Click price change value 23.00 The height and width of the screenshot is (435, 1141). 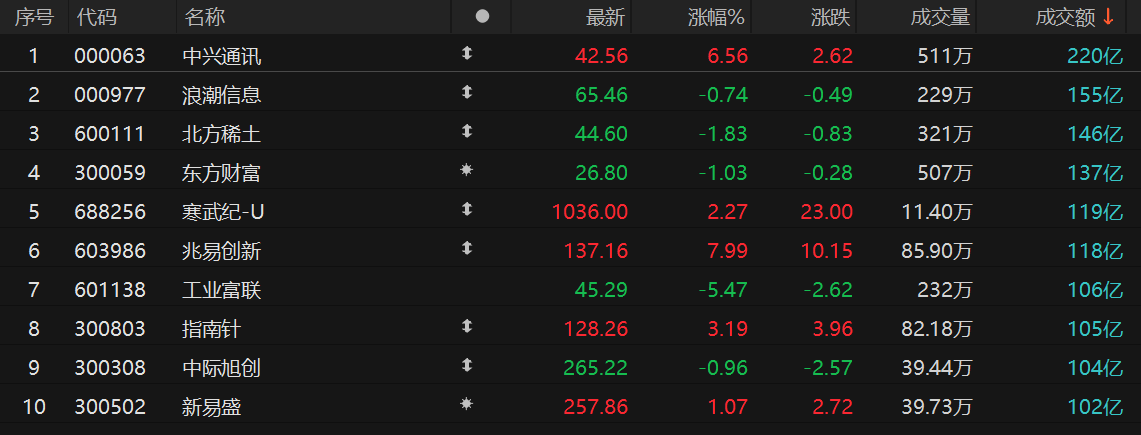[827, 212]
